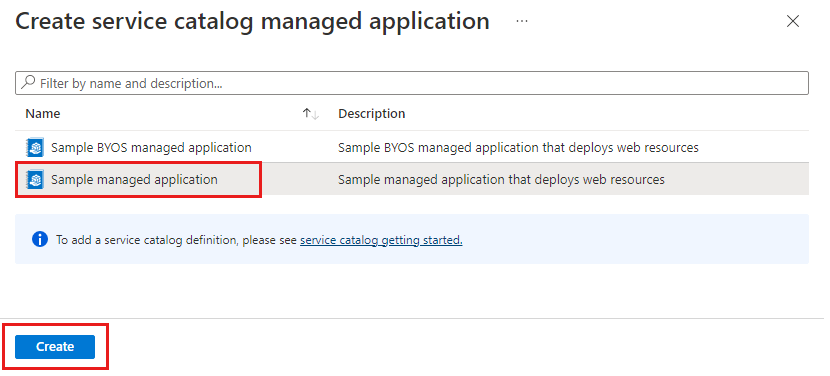Click the Sample managed application row icon
Image resolution: width=830 pixels, height=376 pixels.
[35, 180]
